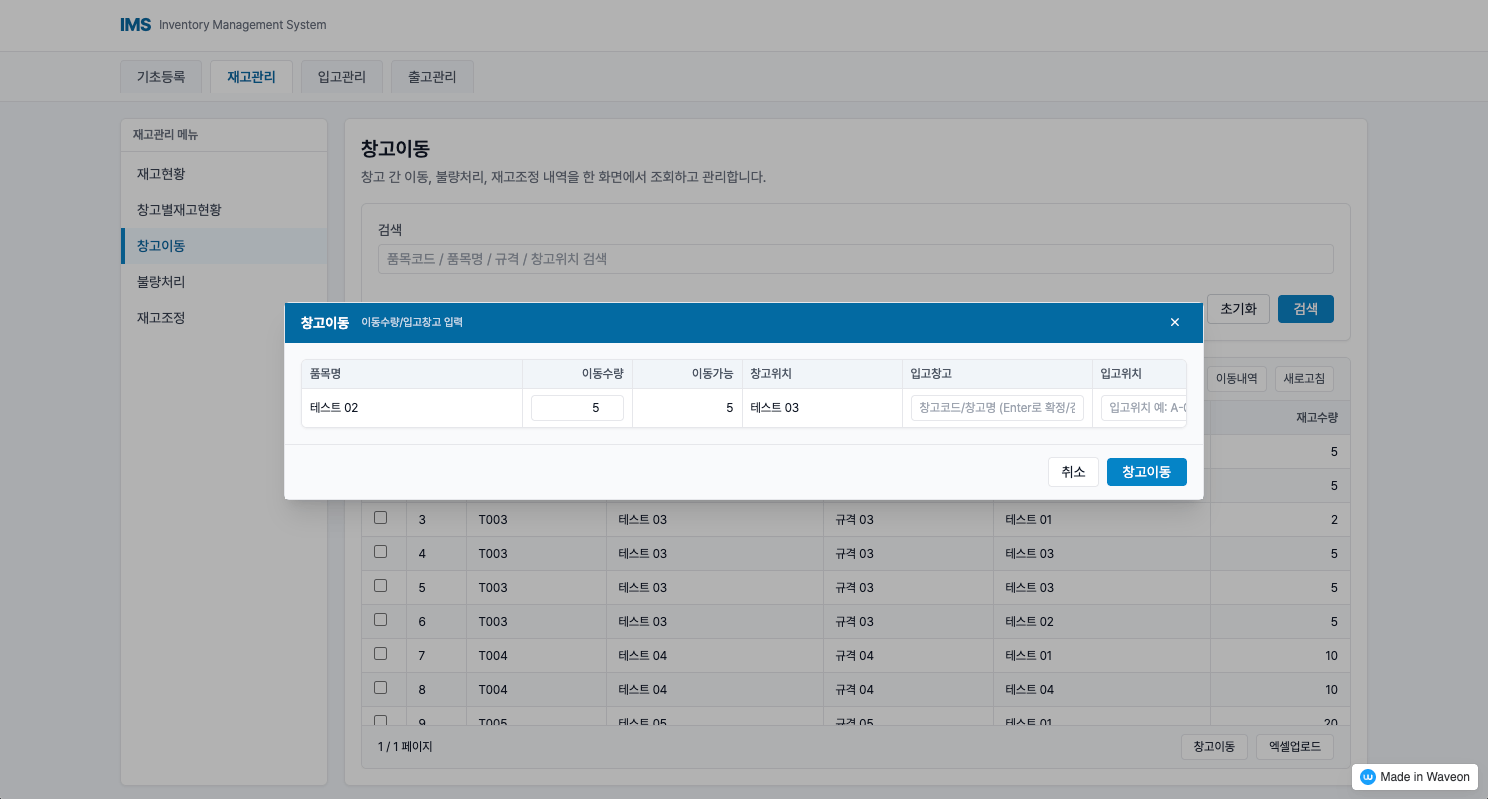
Task: Select the checkbox in row 5
Action: (x=380, y=586)
